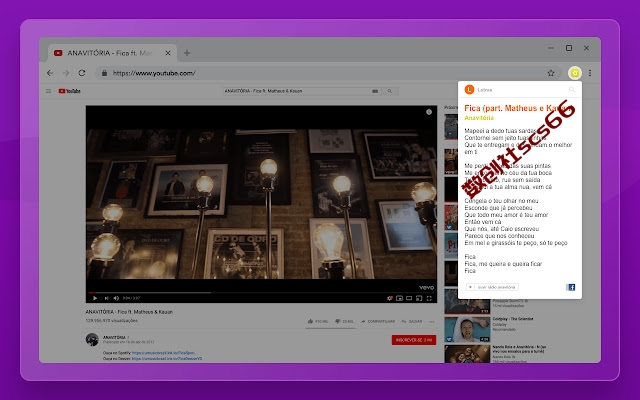640x400 pixels.
Task: Open the YouTube hamburger guide menu
Action: [49, 91]
